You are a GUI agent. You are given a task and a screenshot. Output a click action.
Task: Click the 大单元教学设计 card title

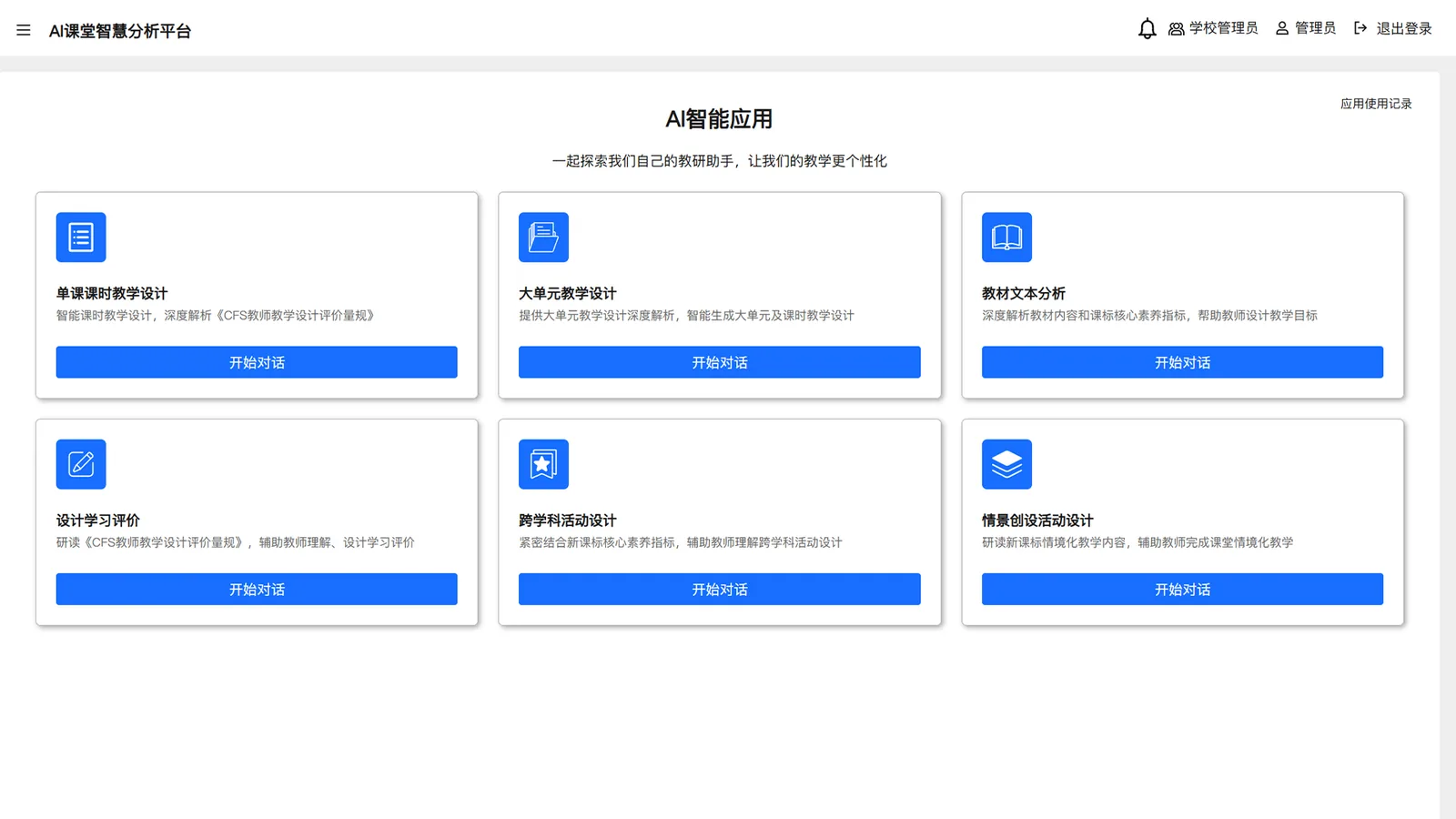[568, 293]
